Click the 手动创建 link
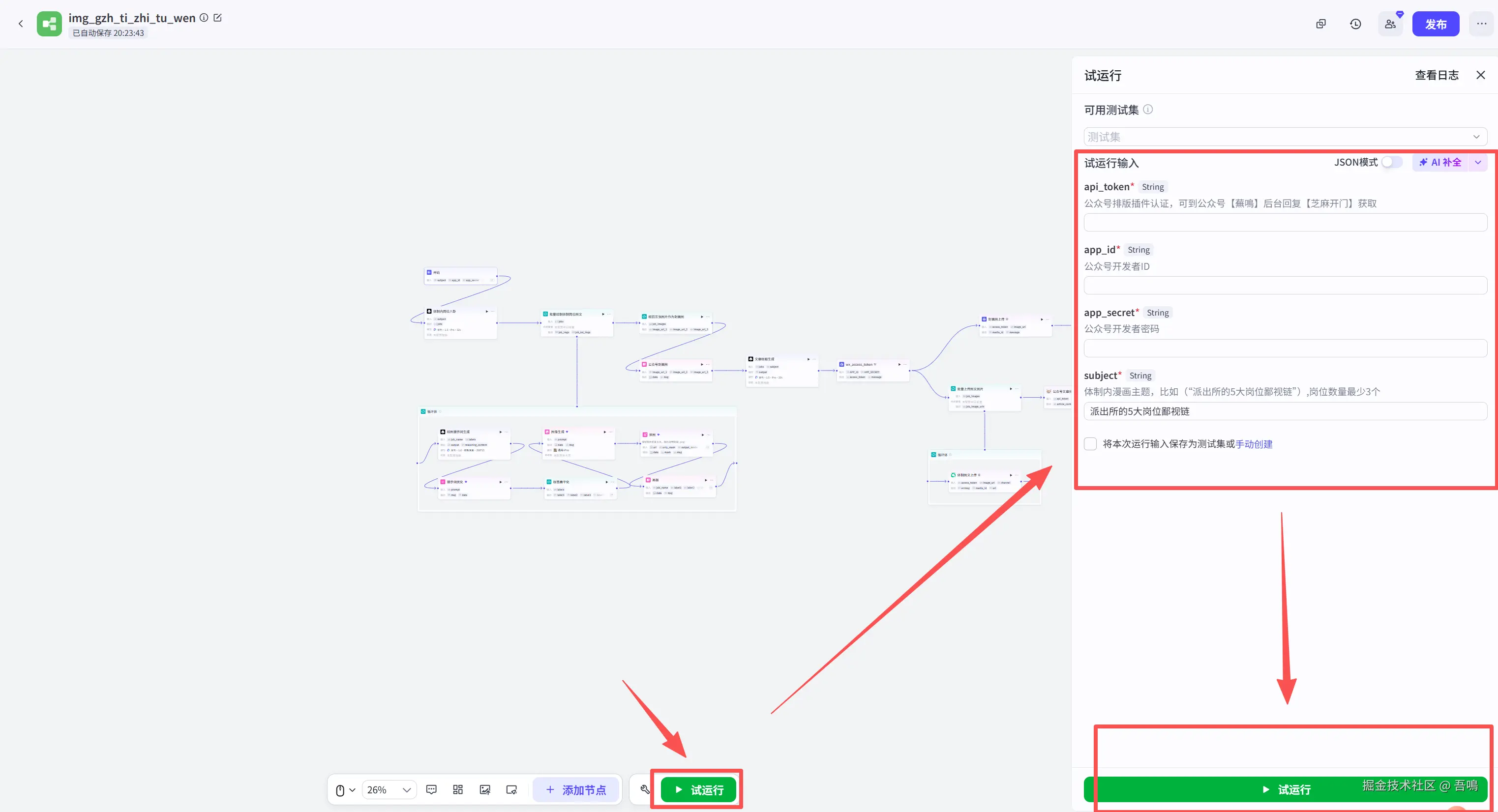This screenshot has height=812, width=1498. pyautogui.click(x=1254, y=443)
